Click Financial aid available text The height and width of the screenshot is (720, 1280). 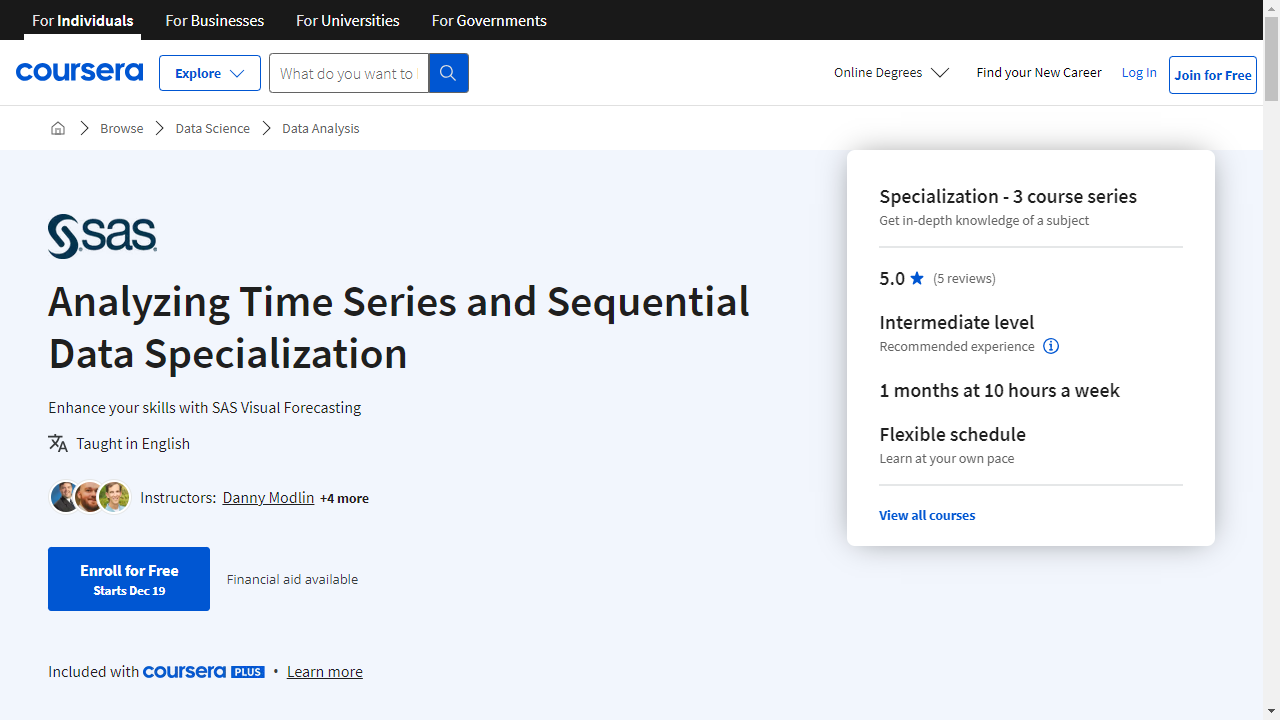(x=292, y=579)
